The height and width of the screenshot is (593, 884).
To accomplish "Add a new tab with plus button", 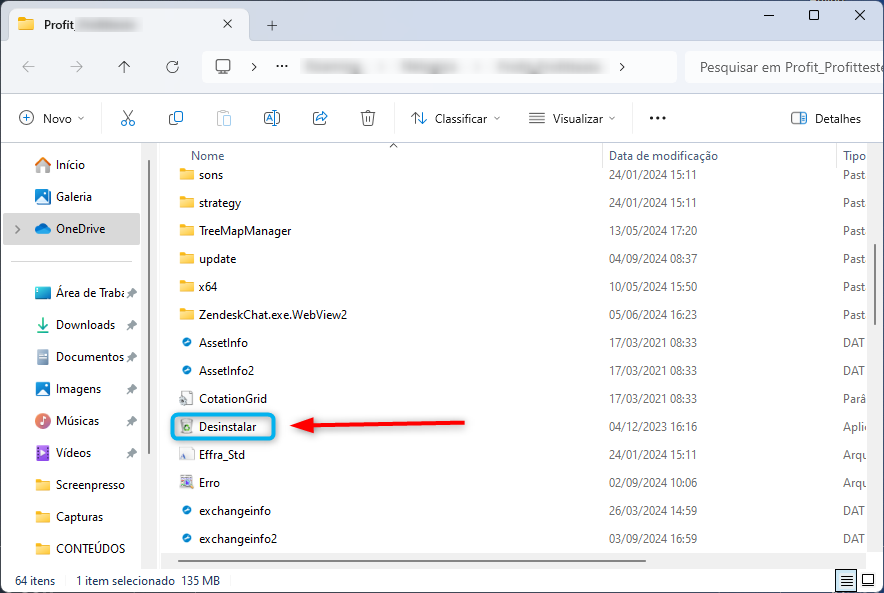I will [272, 25].
